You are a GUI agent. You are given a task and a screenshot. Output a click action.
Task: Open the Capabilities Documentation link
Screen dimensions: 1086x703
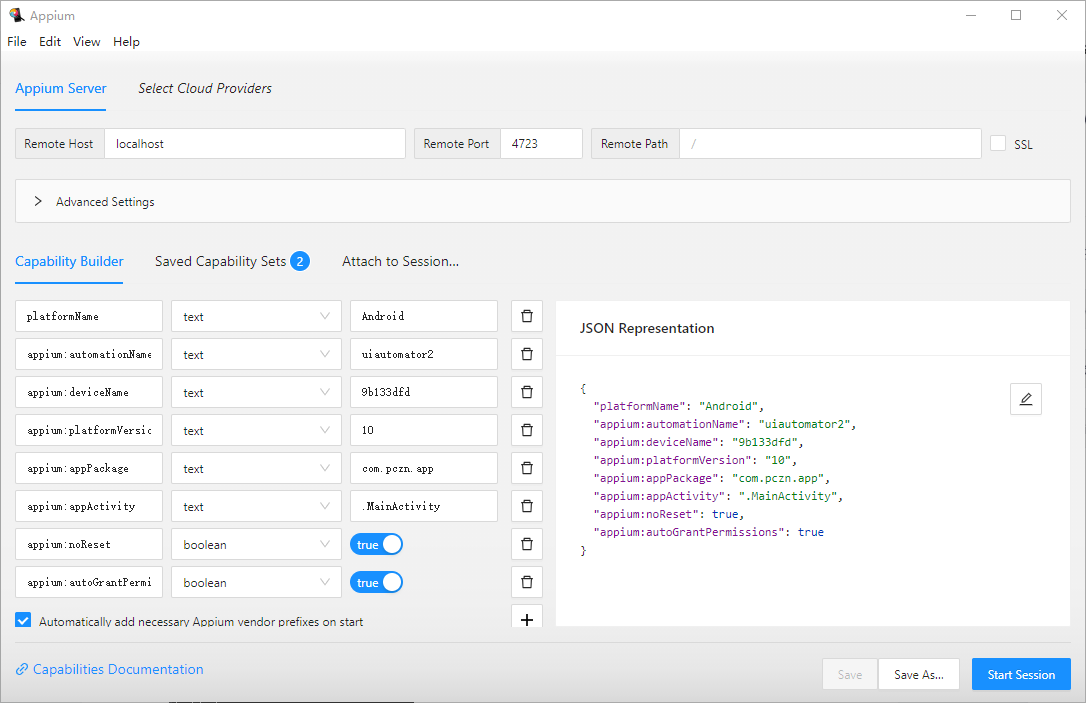point(109,669)
